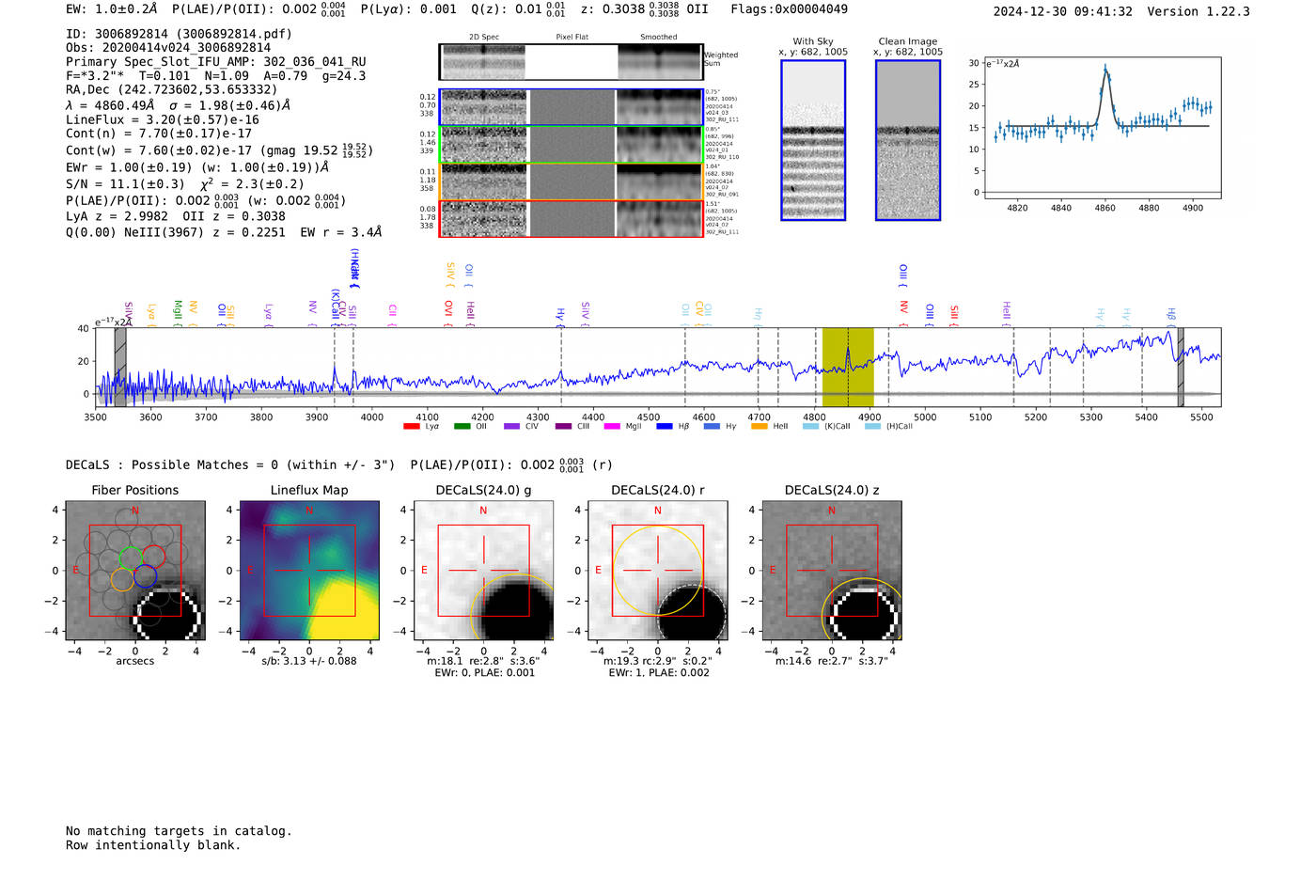Click the 'LyA z = 2.9982' line
This screenshot has height=896, width=1316.
click(117, 216)
